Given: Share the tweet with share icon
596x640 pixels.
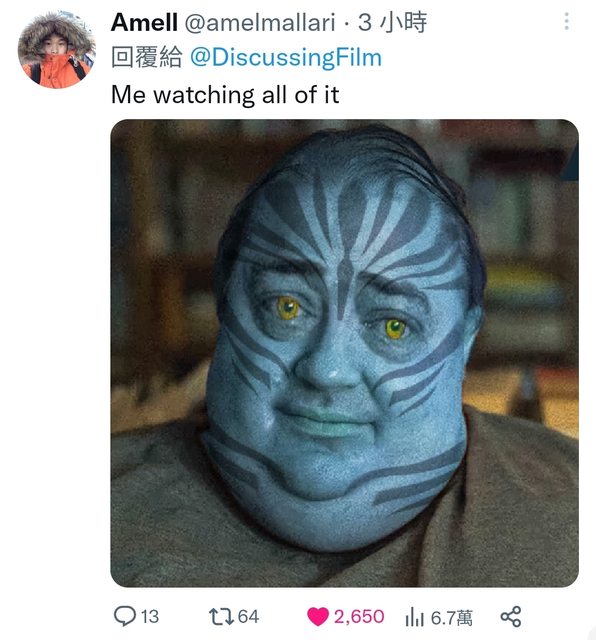Looking at the screenshot, I should coord(511,616).
